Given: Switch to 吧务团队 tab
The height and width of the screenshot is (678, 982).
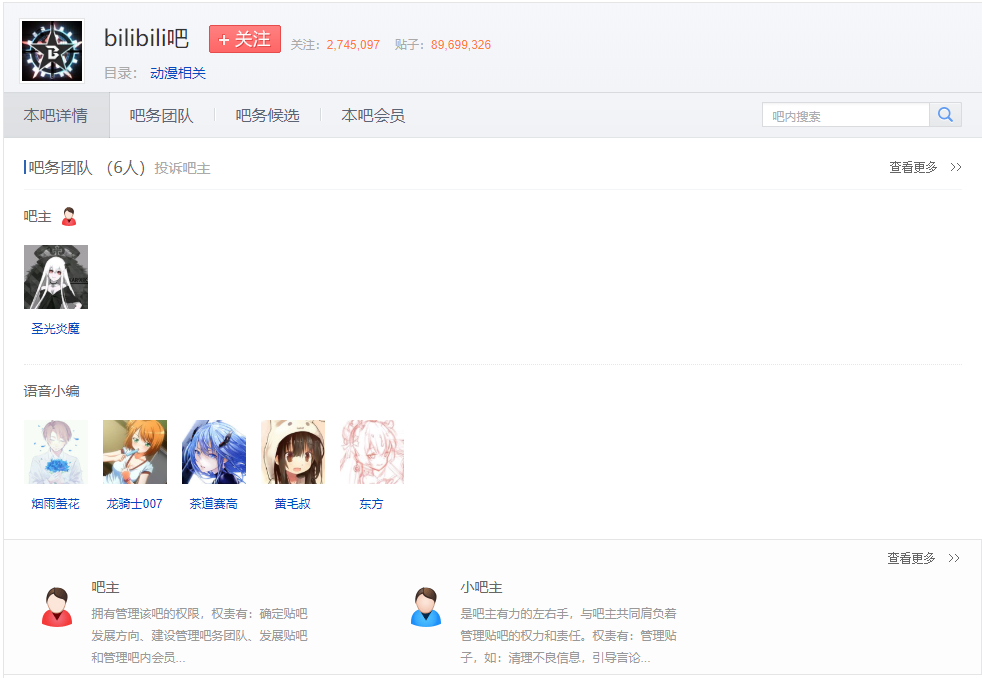Looking at the screenshot, I should [161, 116].
